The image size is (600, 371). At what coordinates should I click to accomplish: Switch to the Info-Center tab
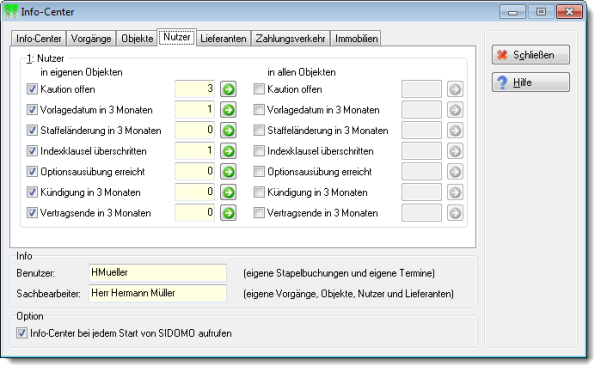point(39,39)
